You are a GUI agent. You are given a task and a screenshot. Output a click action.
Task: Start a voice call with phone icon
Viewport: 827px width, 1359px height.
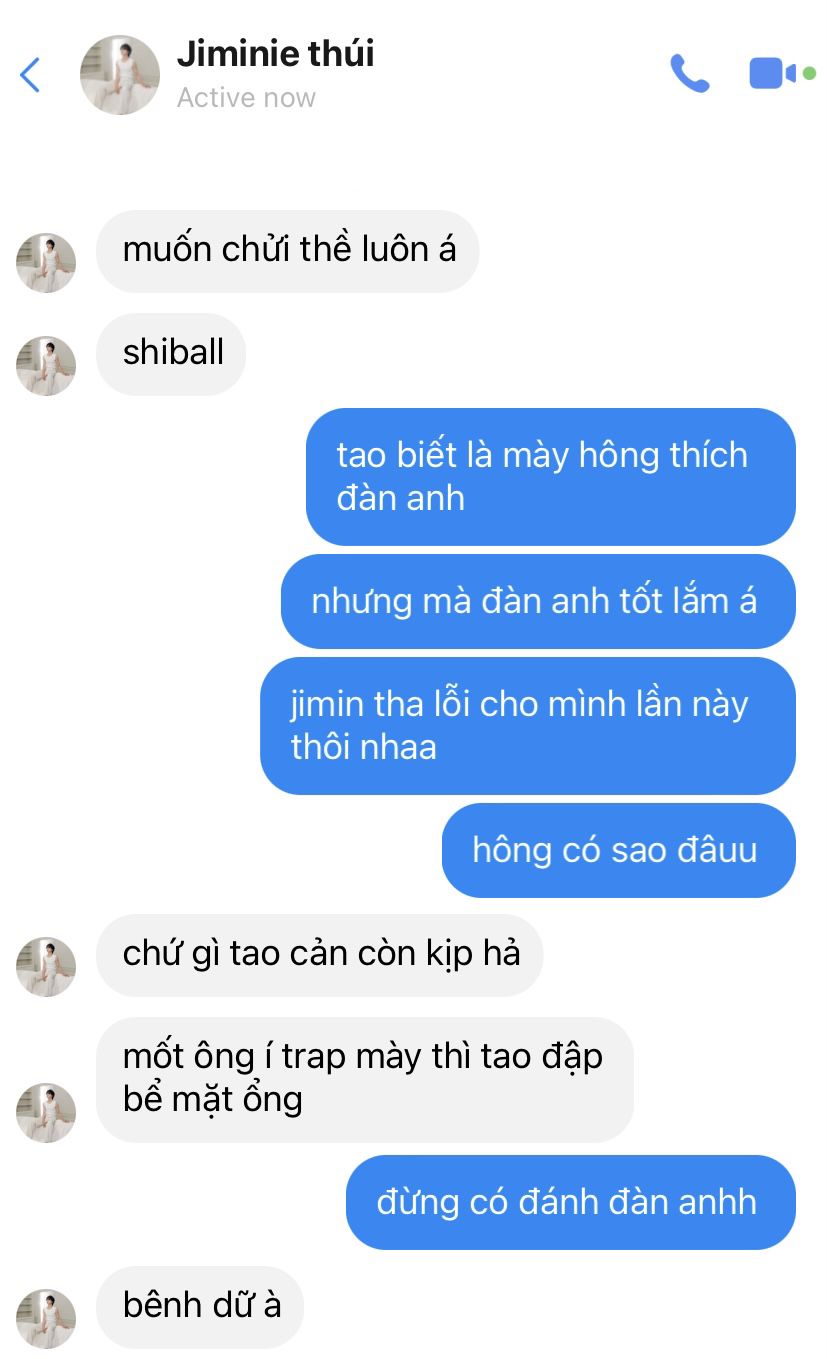coord(690,74)
